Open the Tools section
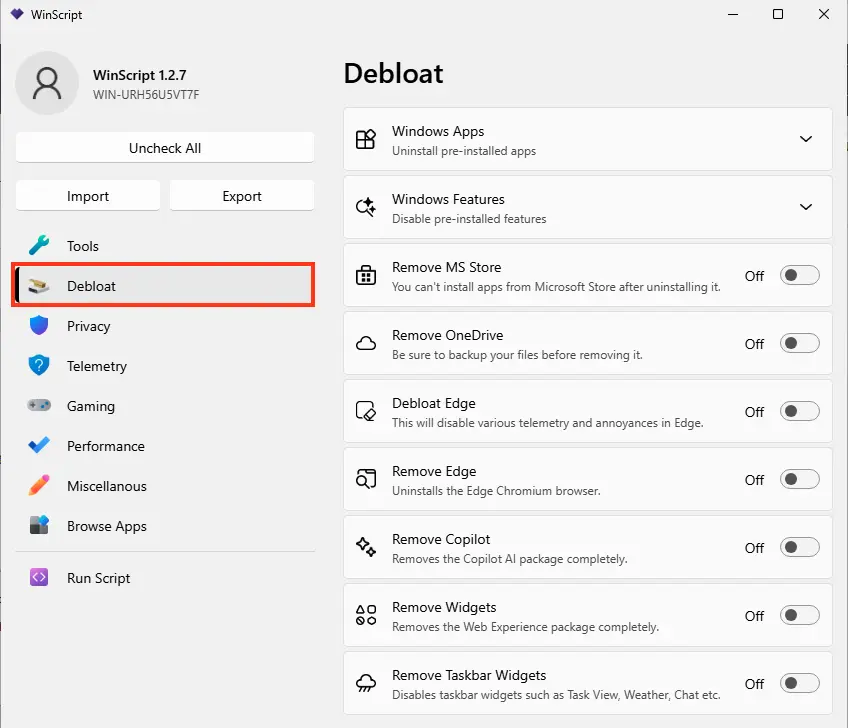 point(163,246)
